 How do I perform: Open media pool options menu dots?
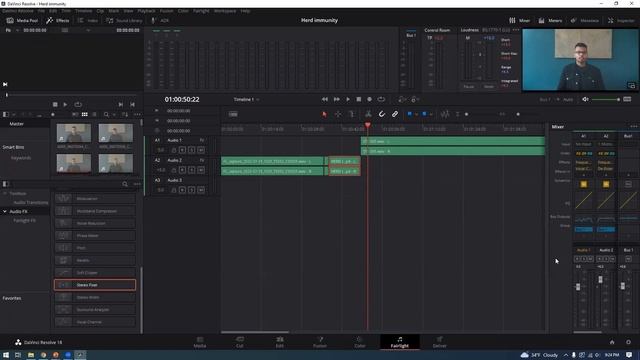(x=137, y=115)
